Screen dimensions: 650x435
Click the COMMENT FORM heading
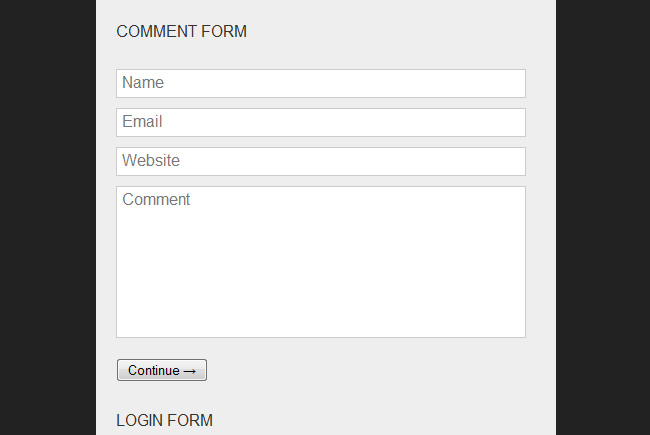tap(181, 32)
